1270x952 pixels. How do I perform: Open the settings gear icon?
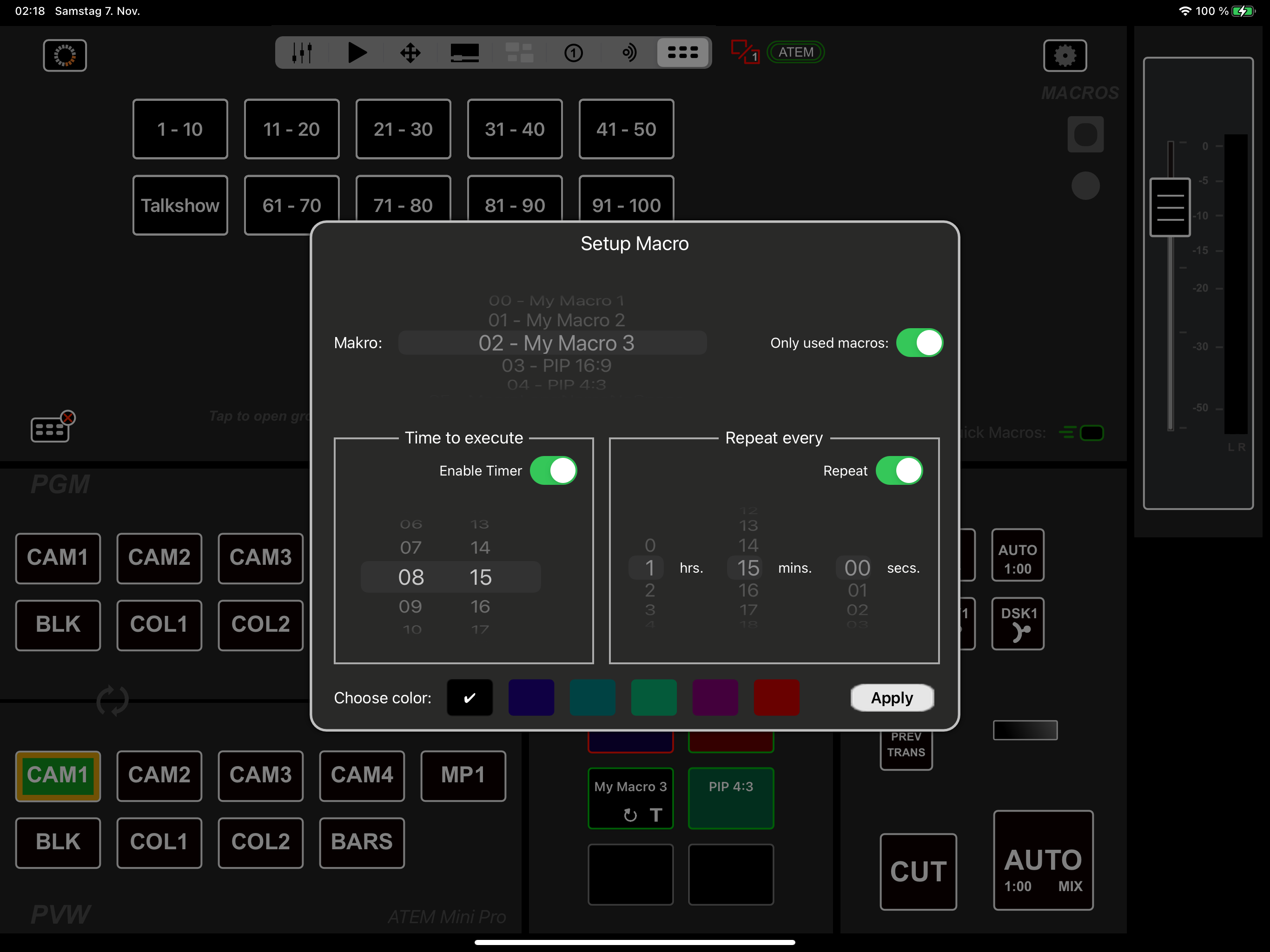point(1065,56)
